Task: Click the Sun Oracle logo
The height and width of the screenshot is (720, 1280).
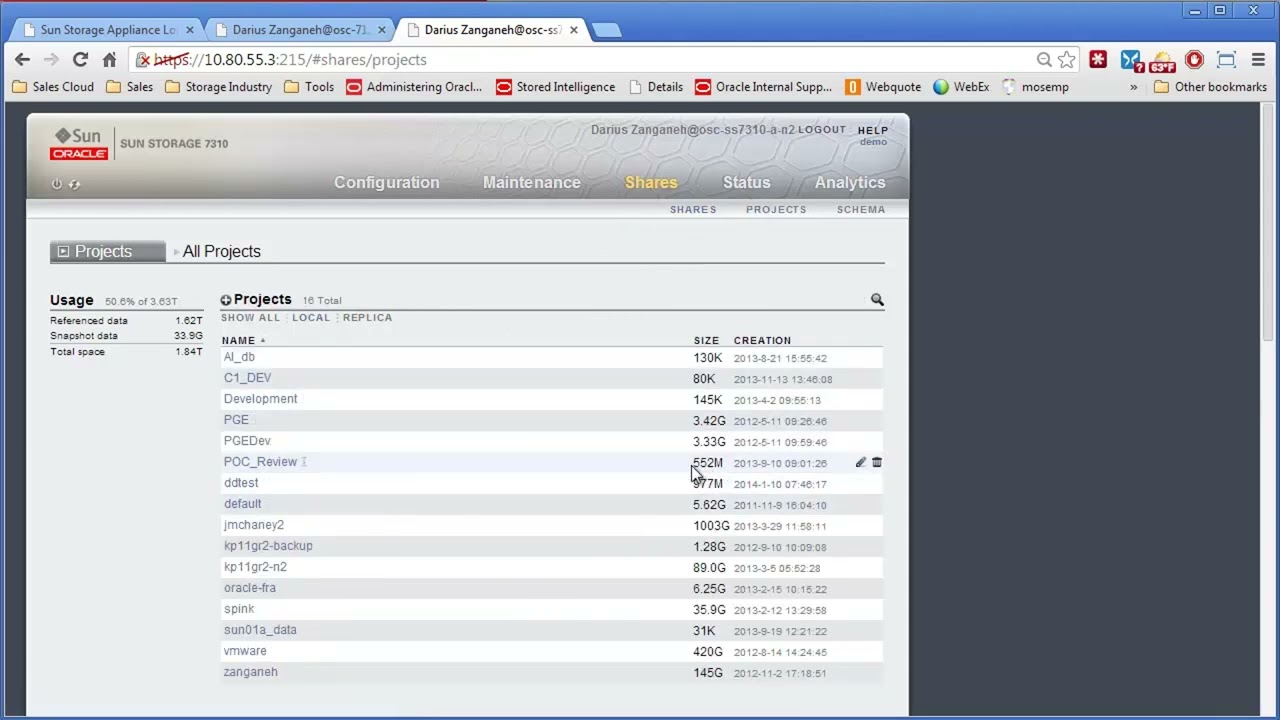Action: point(79,144)
